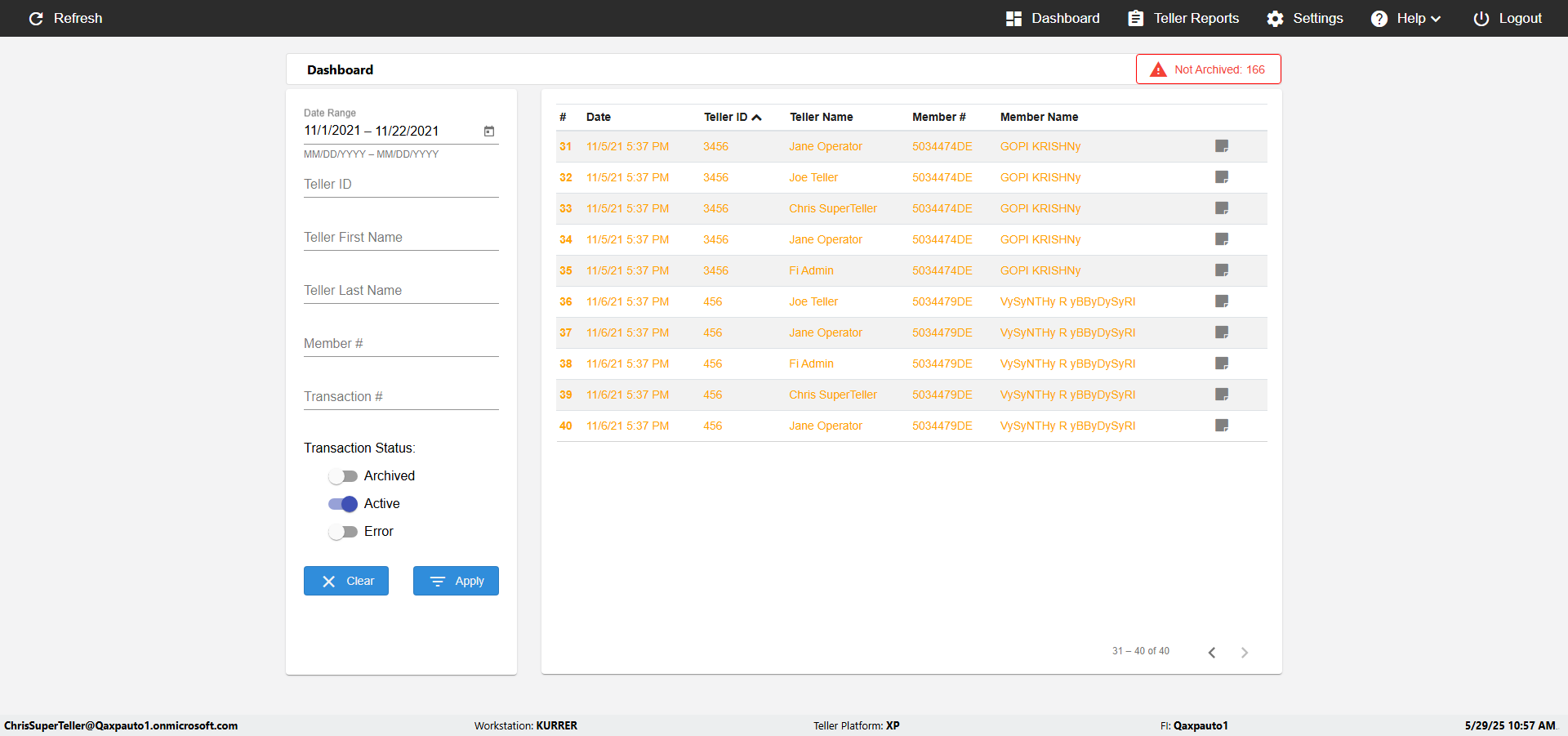1568x736 pixels.
Task: Turn off the Active status toggle
Action: pos(343,504)
